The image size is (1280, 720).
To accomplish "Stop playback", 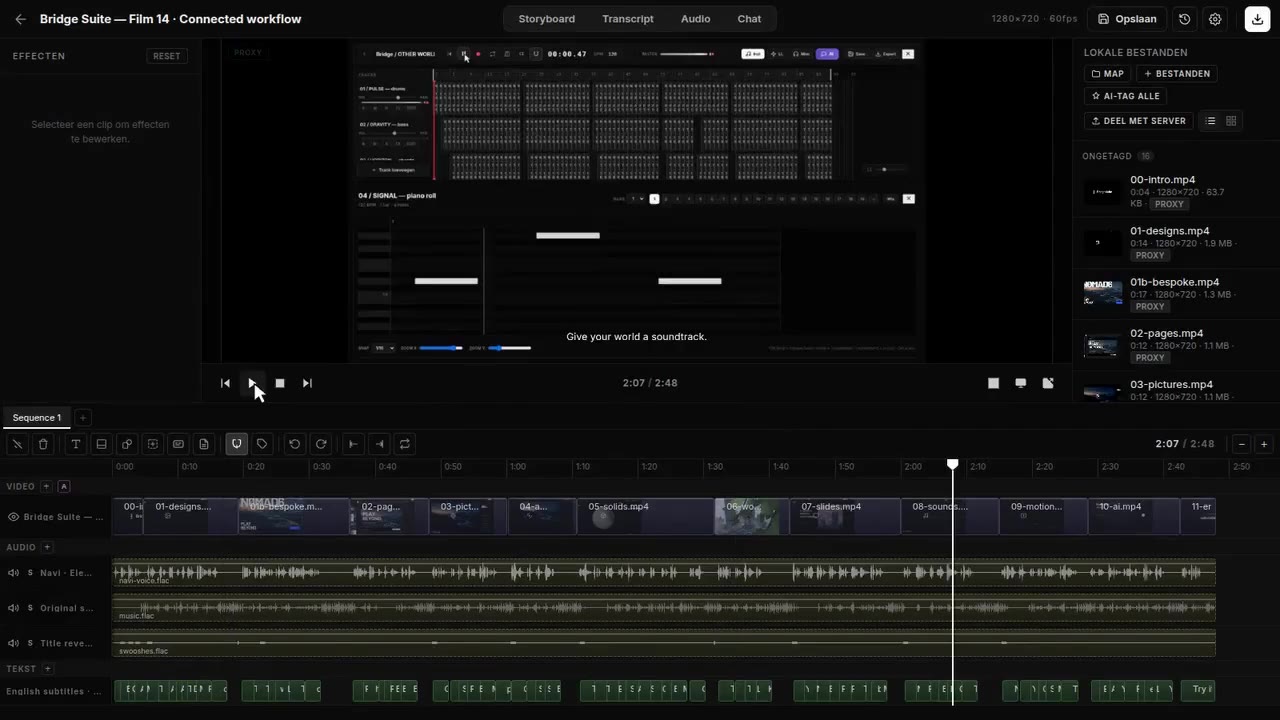I will point(280,383).
